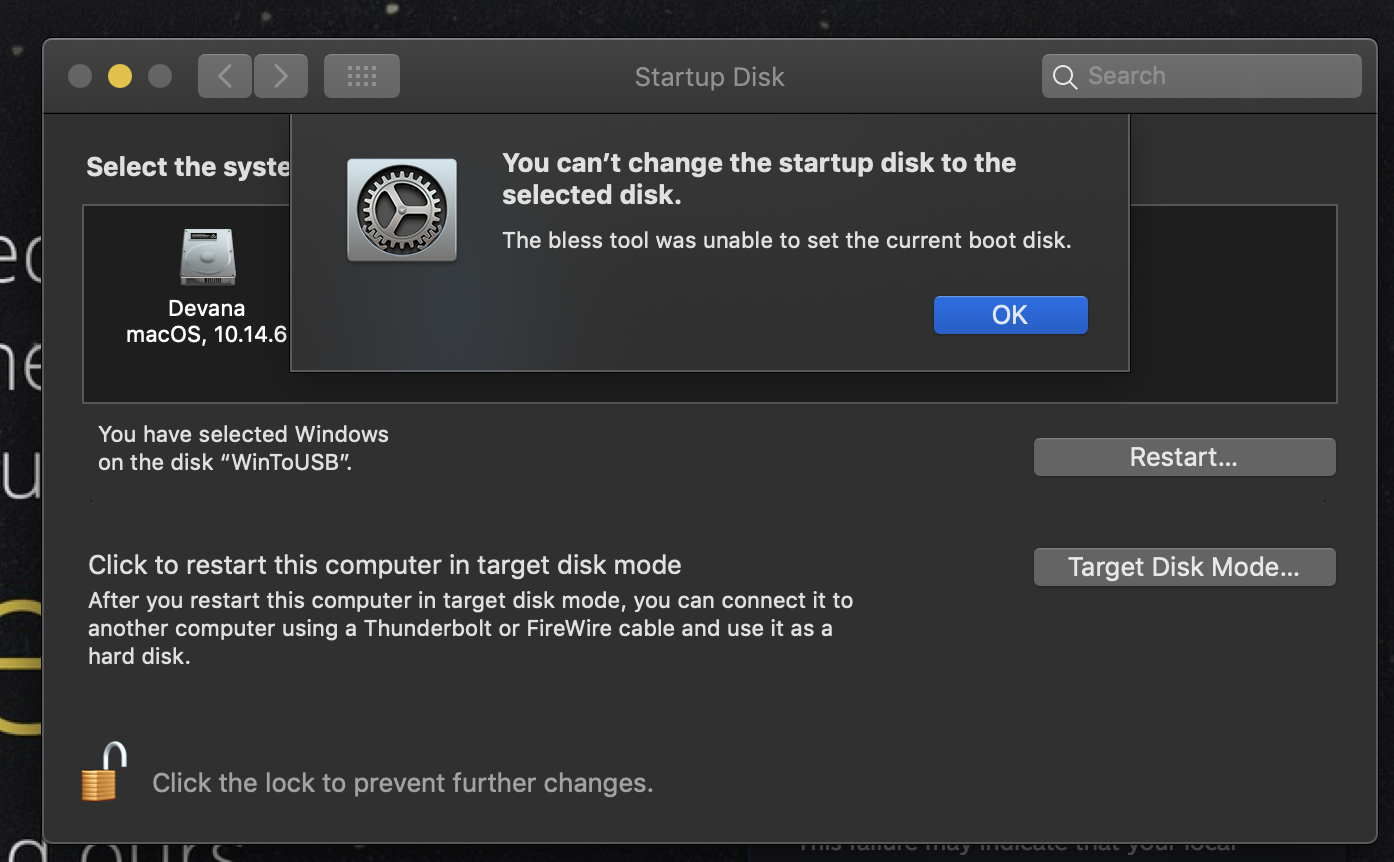Minimize window with the yellow button
Screen dimensions: 1394x862
tap(120, 77)
